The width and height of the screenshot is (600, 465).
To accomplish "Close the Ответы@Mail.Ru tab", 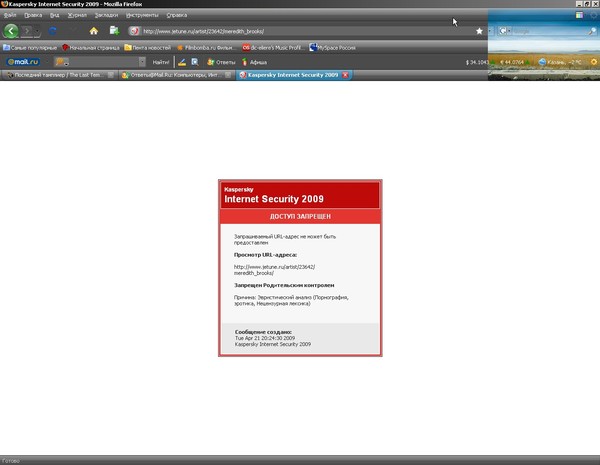I will tap(228, 75).
